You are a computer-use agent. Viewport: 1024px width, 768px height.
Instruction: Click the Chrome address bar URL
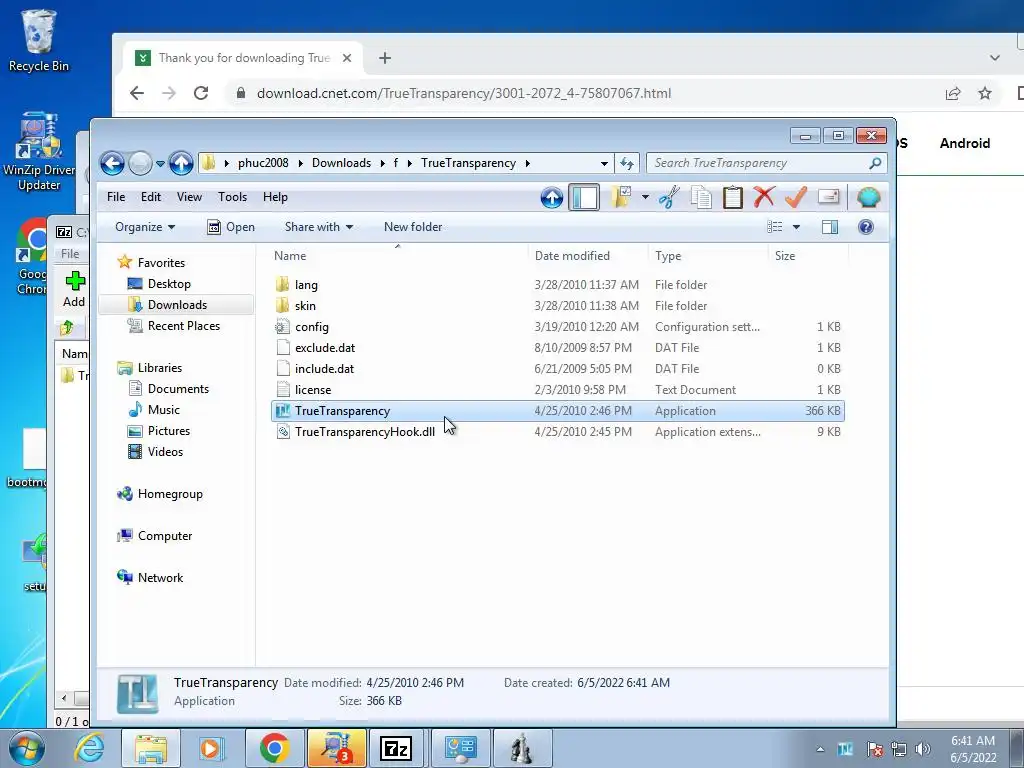point(464,93)
